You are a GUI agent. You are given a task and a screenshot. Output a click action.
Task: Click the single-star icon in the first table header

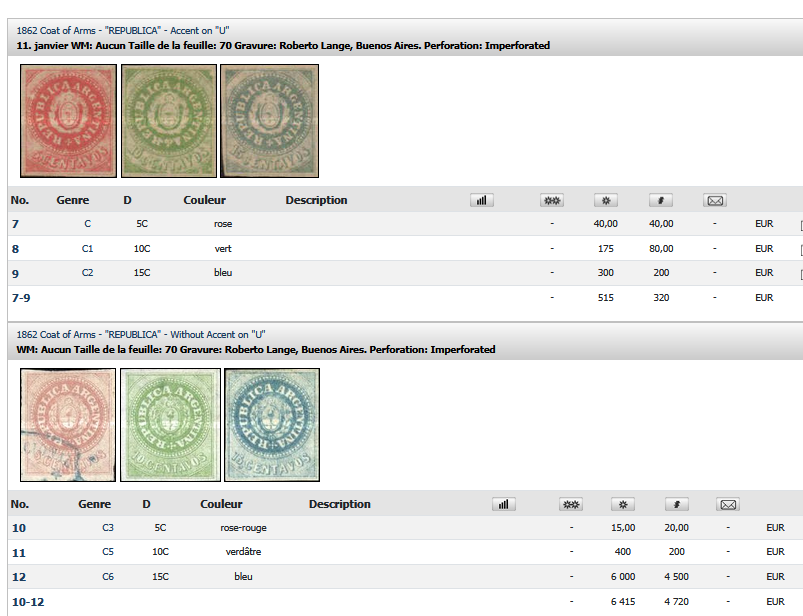tap(606, 200)
